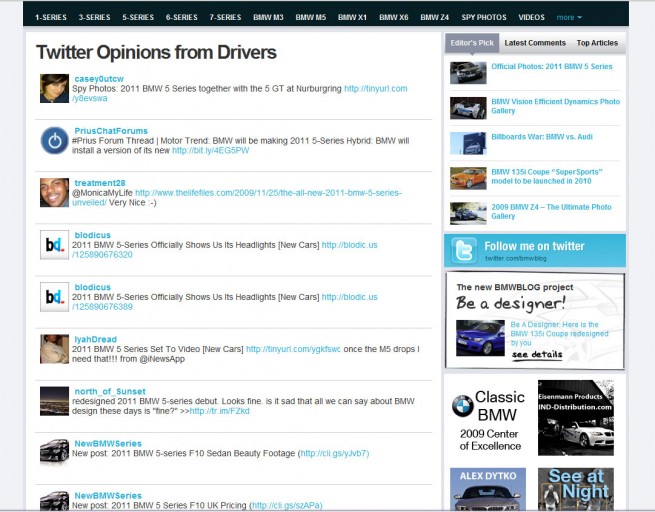Click Eisenmann Products IND-Distribution ad

tap(576, 418)
